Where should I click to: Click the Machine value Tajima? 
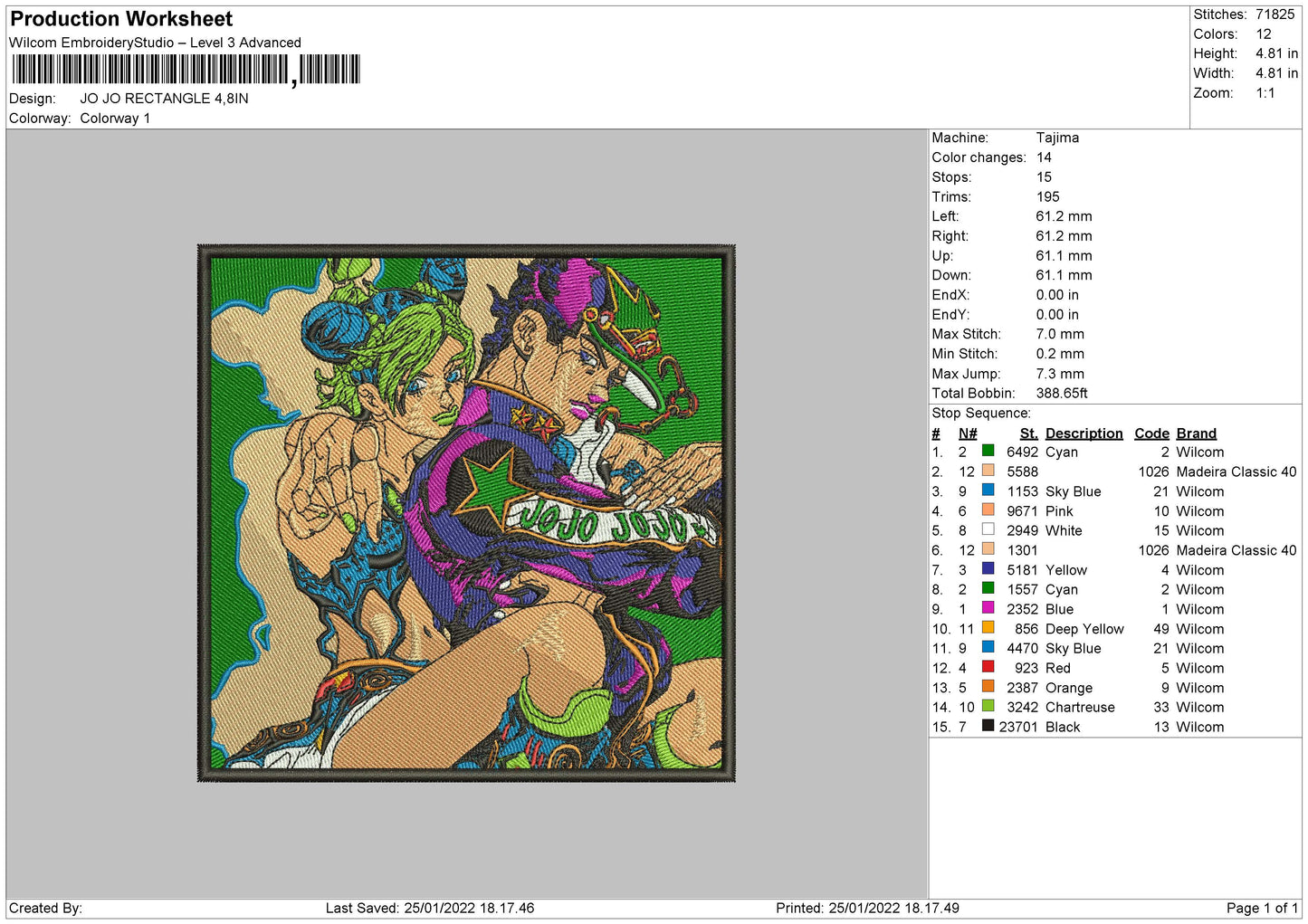click(x=1057, y=138)
